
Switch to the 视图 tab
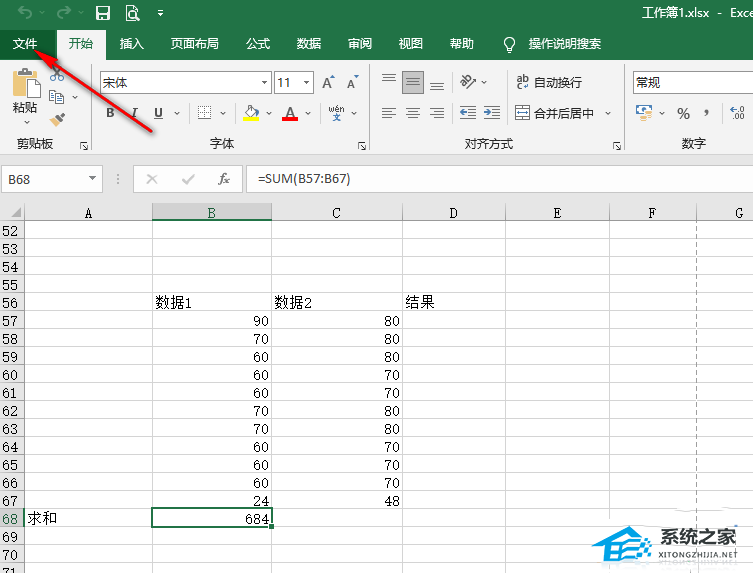point(411,44)
